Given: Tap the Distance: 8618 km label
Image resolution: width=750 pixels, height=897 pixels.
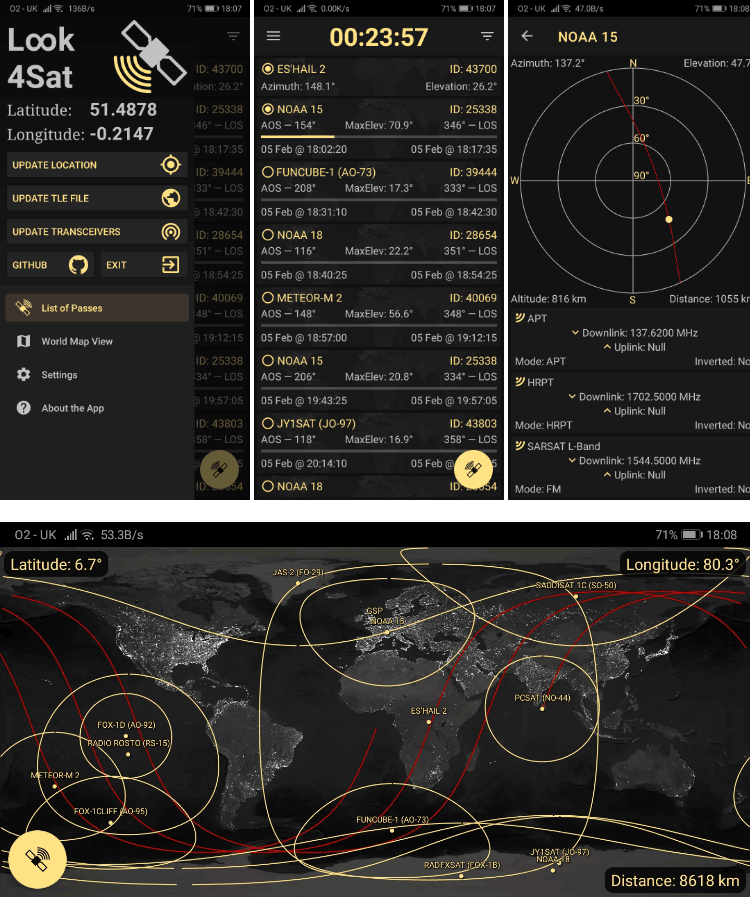Looking at the screenshot, I should [675, 880].
